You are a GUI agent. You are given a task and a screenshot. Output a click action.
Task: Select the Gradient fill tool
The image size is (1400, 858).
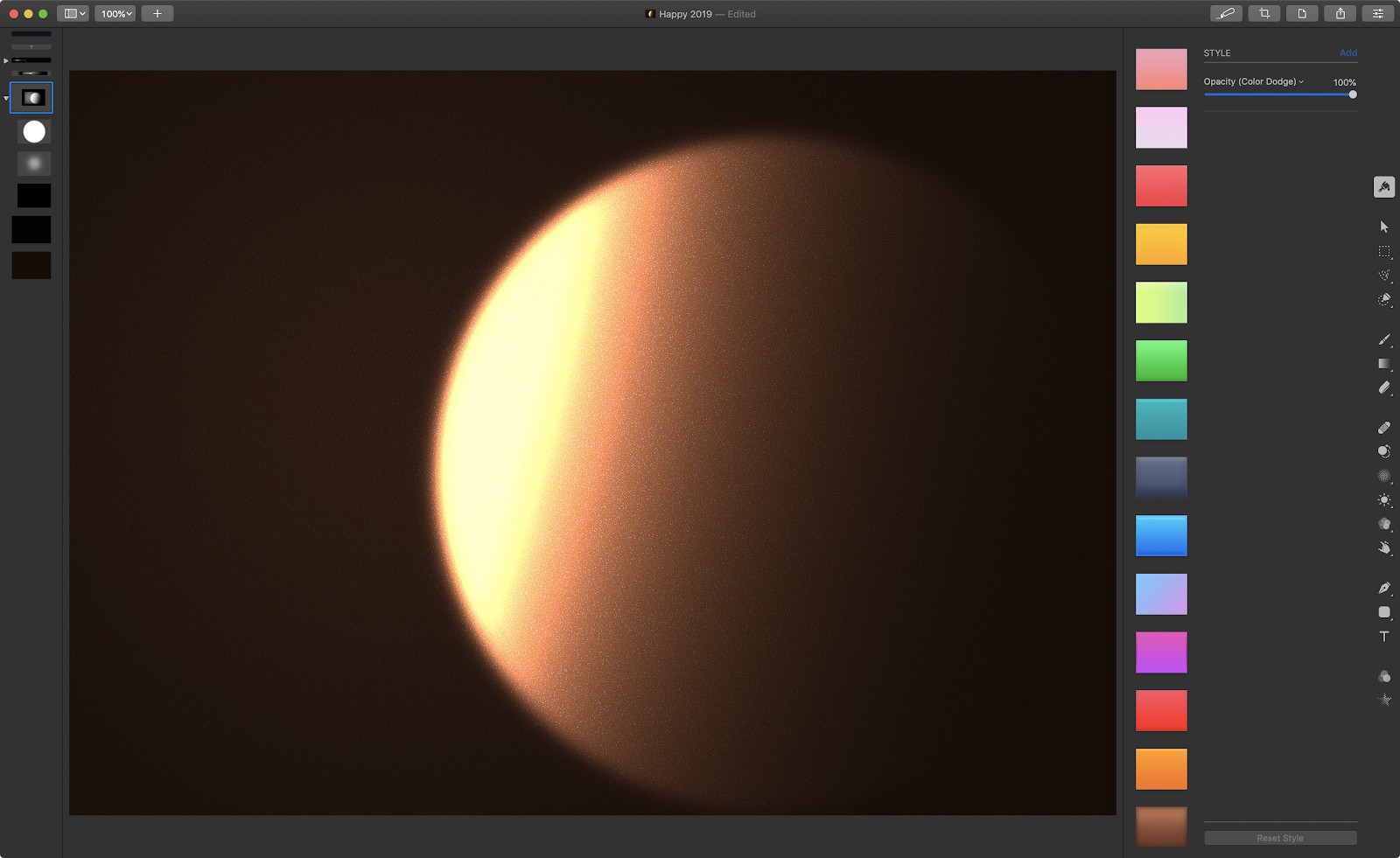coord(1383,364)
